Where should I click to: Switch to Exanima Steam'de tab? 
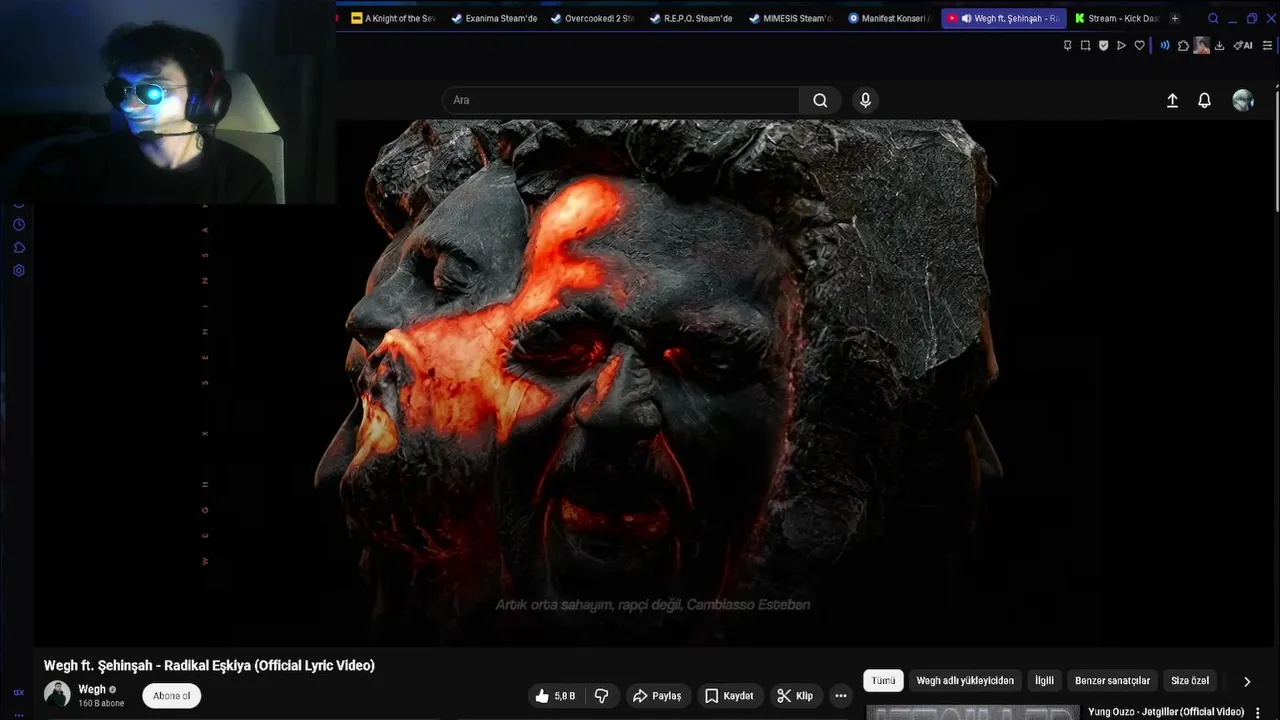(x=494, y=18)
